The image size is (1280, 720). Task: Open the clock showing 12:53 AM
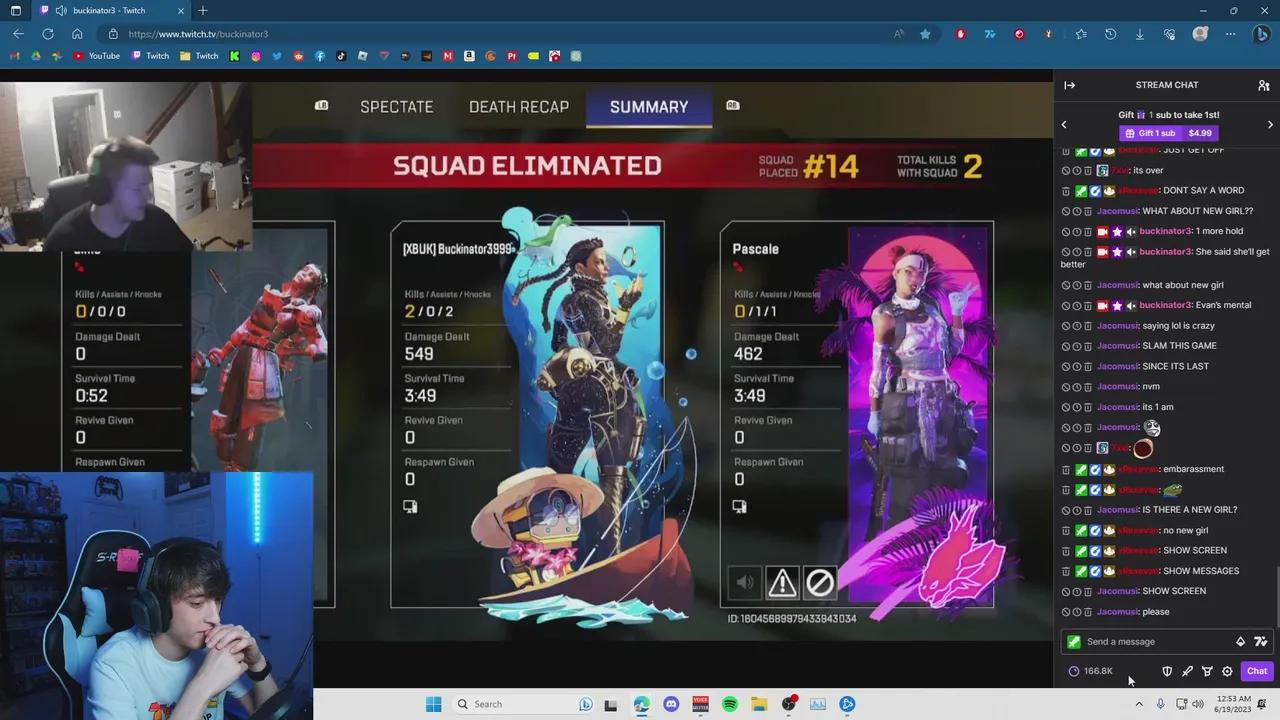(x=1231, y=704)
